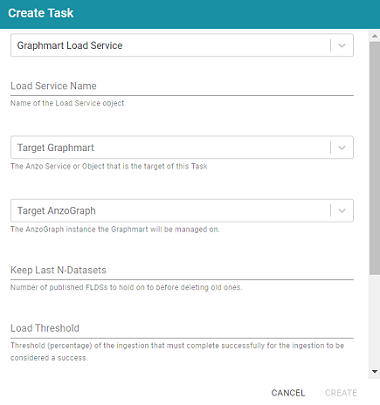Viewport: 380px width, 405px height.
Task: Click the 'AnzoGraph instance' helper text
Action: point(115,229)
